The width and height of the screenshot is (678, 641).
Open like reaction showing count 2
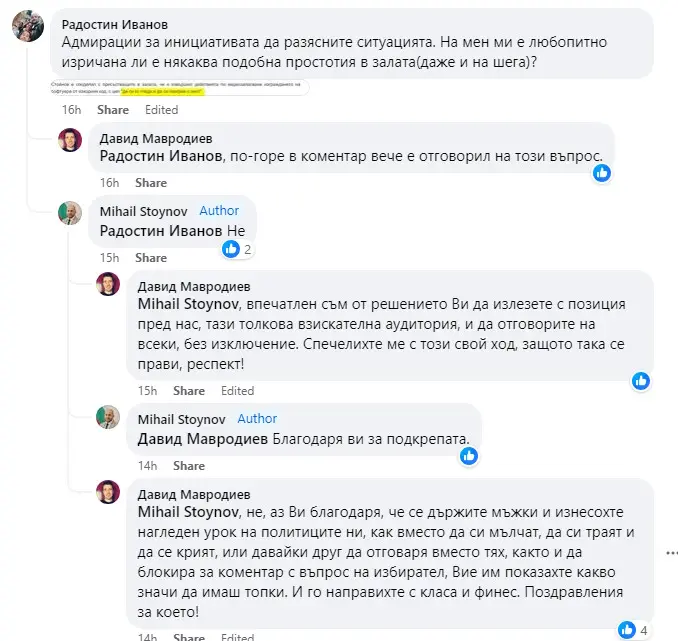click(231, 249)
